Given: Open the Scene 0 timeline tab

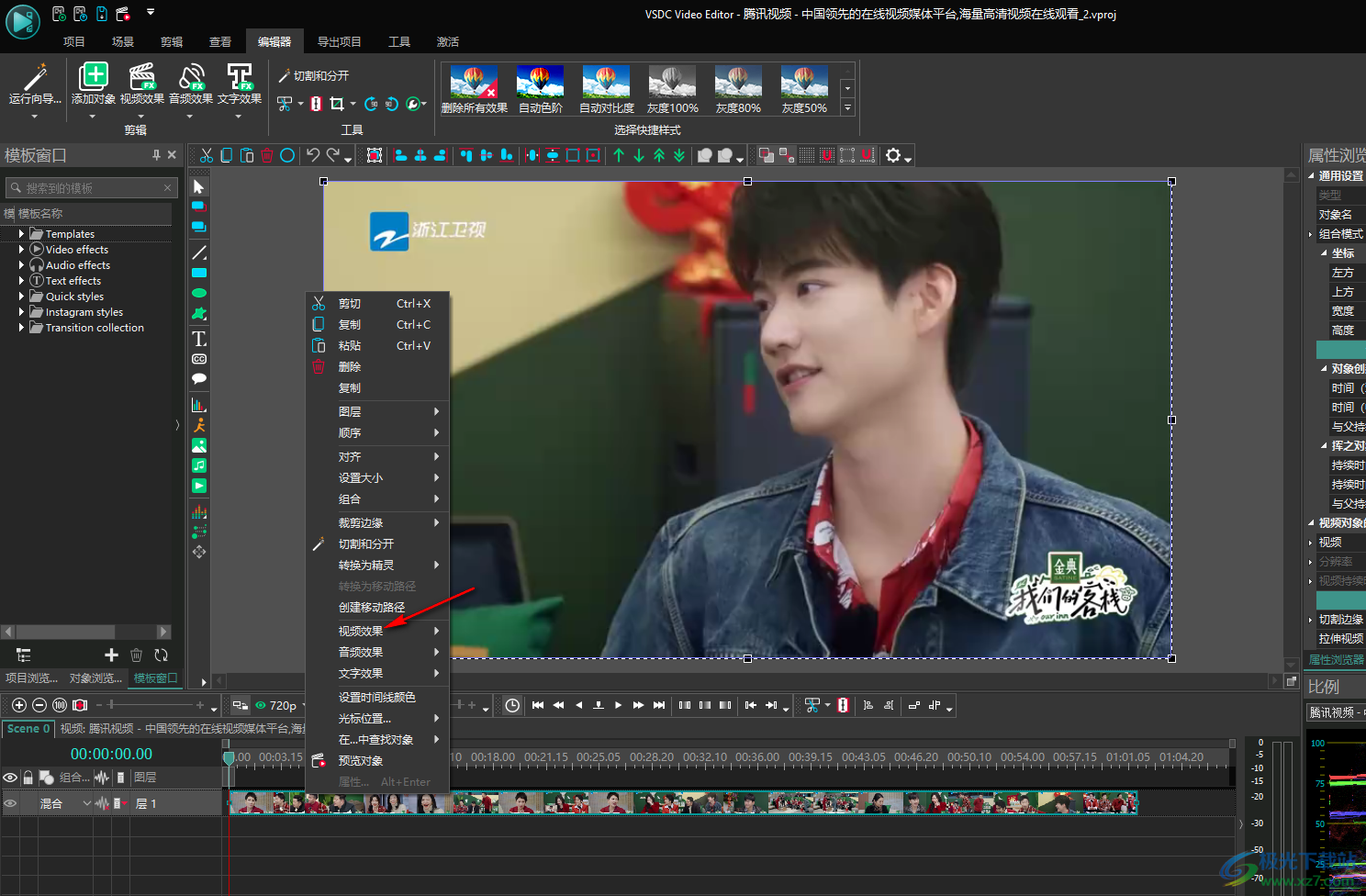Looking at the screenshot, I should (x=28, y=728).
